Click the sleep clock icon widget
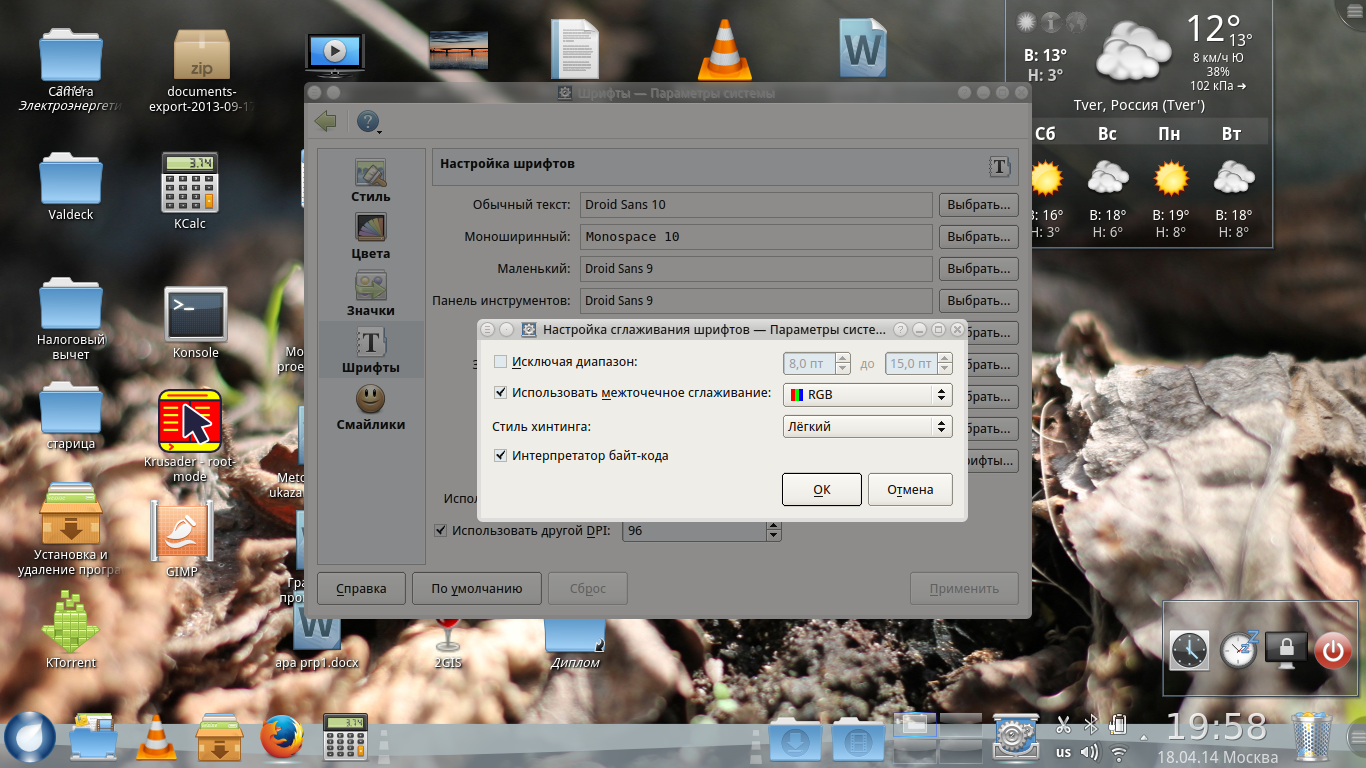The height and width of the screenshot is (768, 1366). pyautogui.click(x=1239, y=650)
